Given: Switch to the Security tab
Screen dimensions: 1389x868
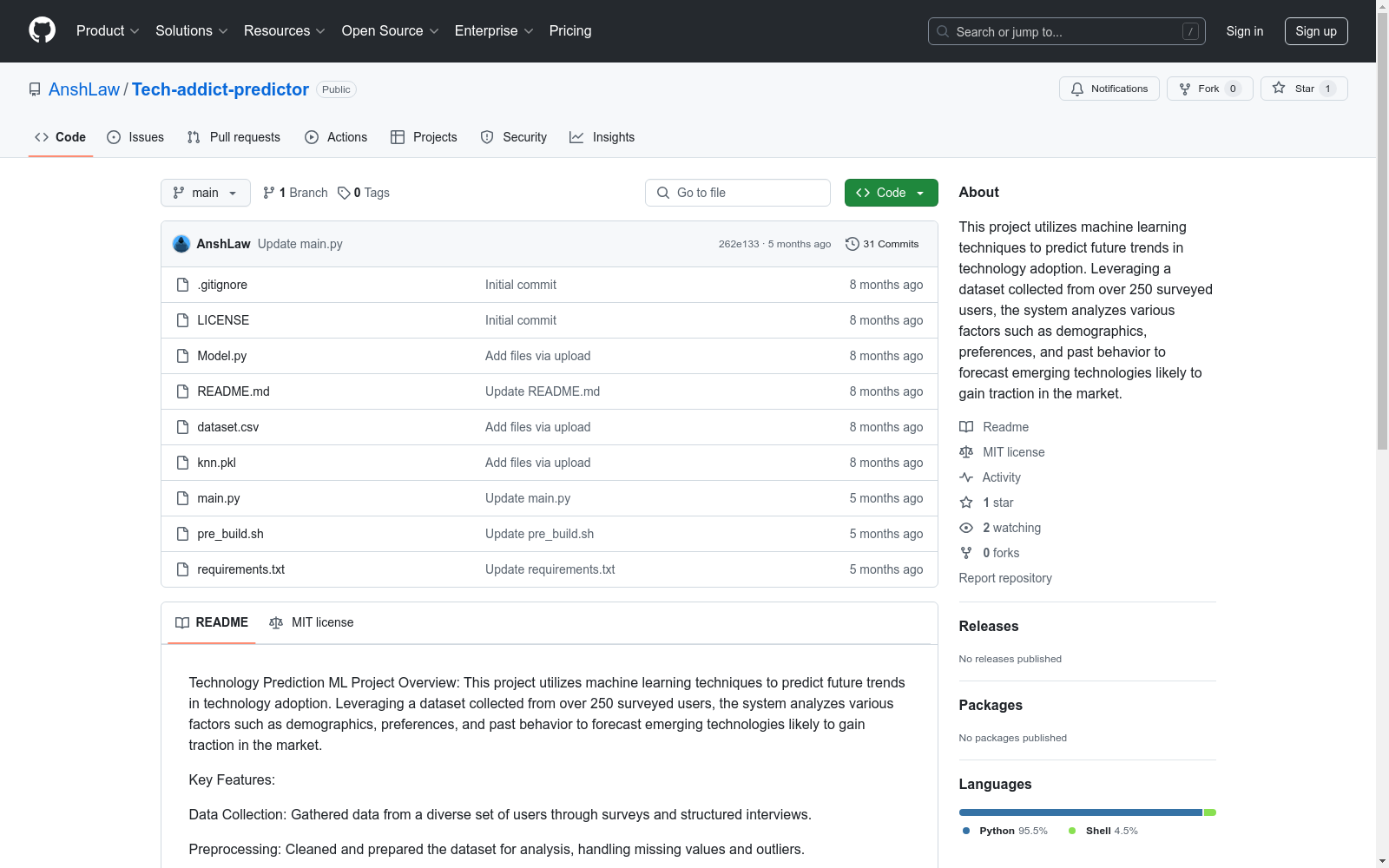Looking at the screenshot, I should tap(514, 137).
